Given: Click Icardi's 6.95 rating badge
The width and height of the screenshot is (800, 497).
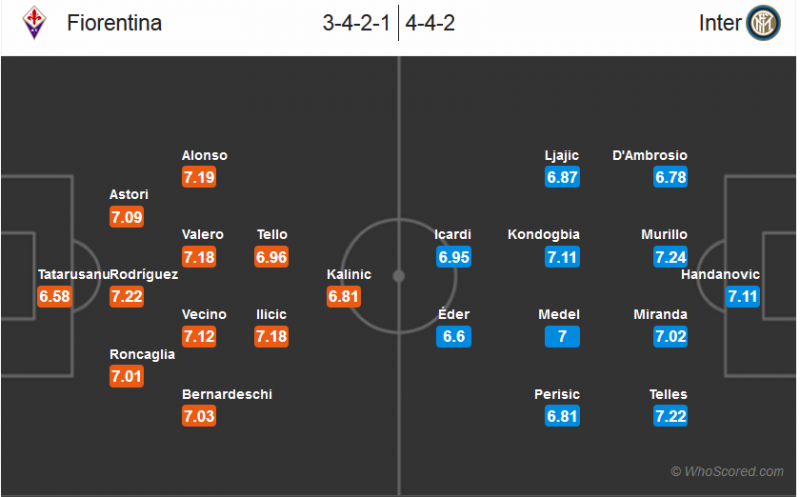Looking at the screenshot, I should 453,257.
